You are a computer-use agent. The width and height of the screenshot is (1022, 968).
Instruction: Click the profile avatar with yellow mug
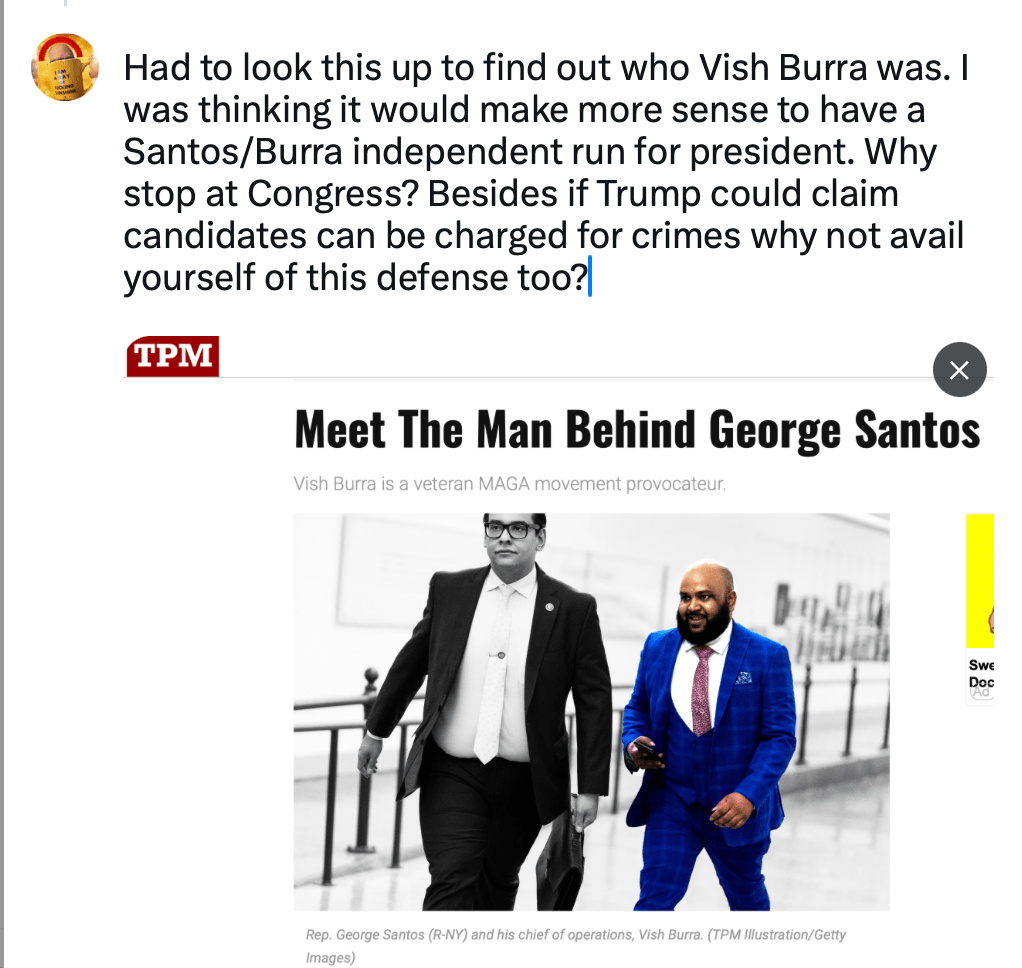click(x=65, y=67)
